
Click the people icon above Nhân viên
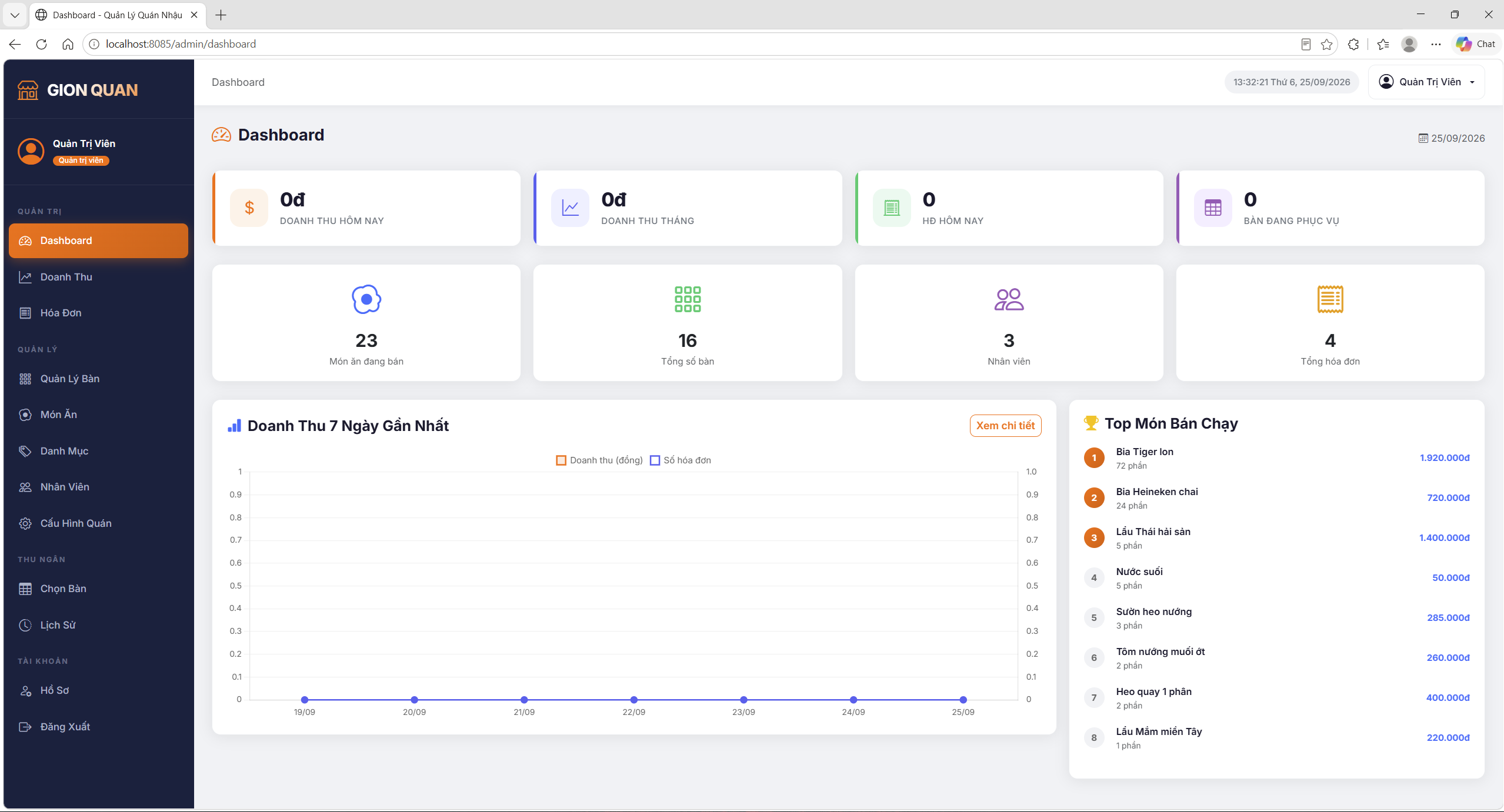point(1009,299)
